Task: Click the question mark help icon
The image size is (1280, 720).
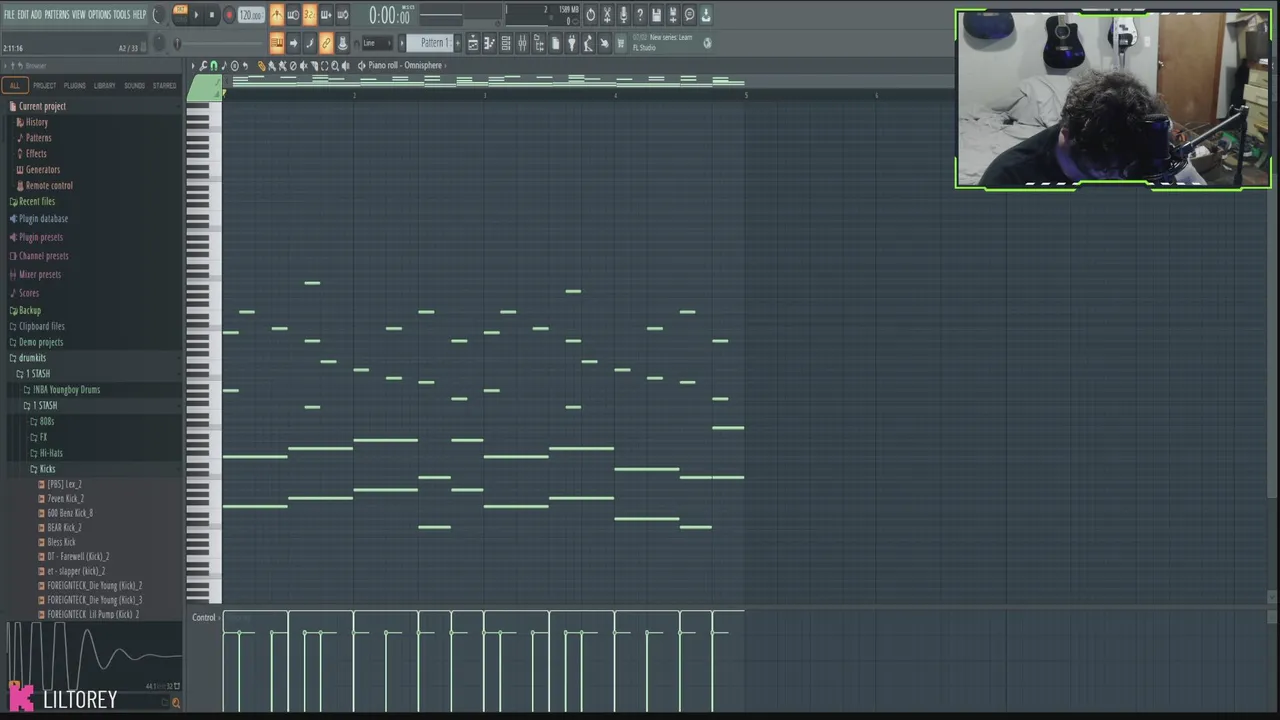Action: [640, 15]
